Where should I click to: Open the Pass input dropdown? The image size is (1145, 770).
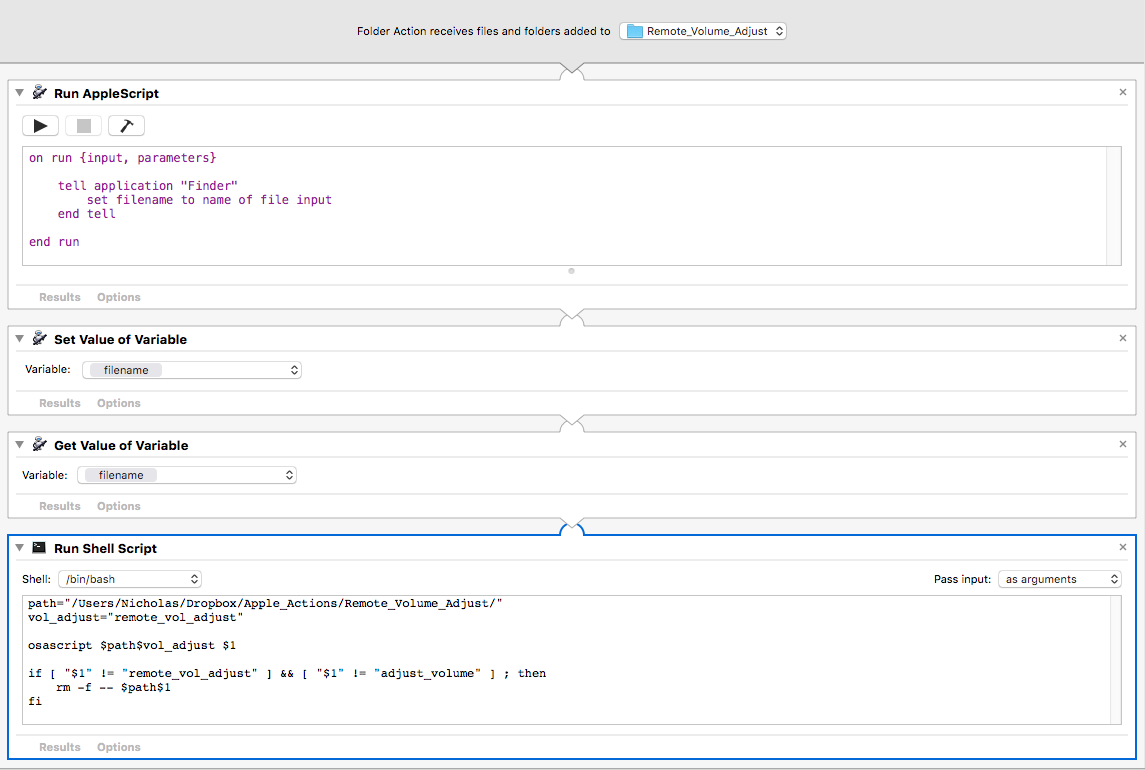[1060, 579]
